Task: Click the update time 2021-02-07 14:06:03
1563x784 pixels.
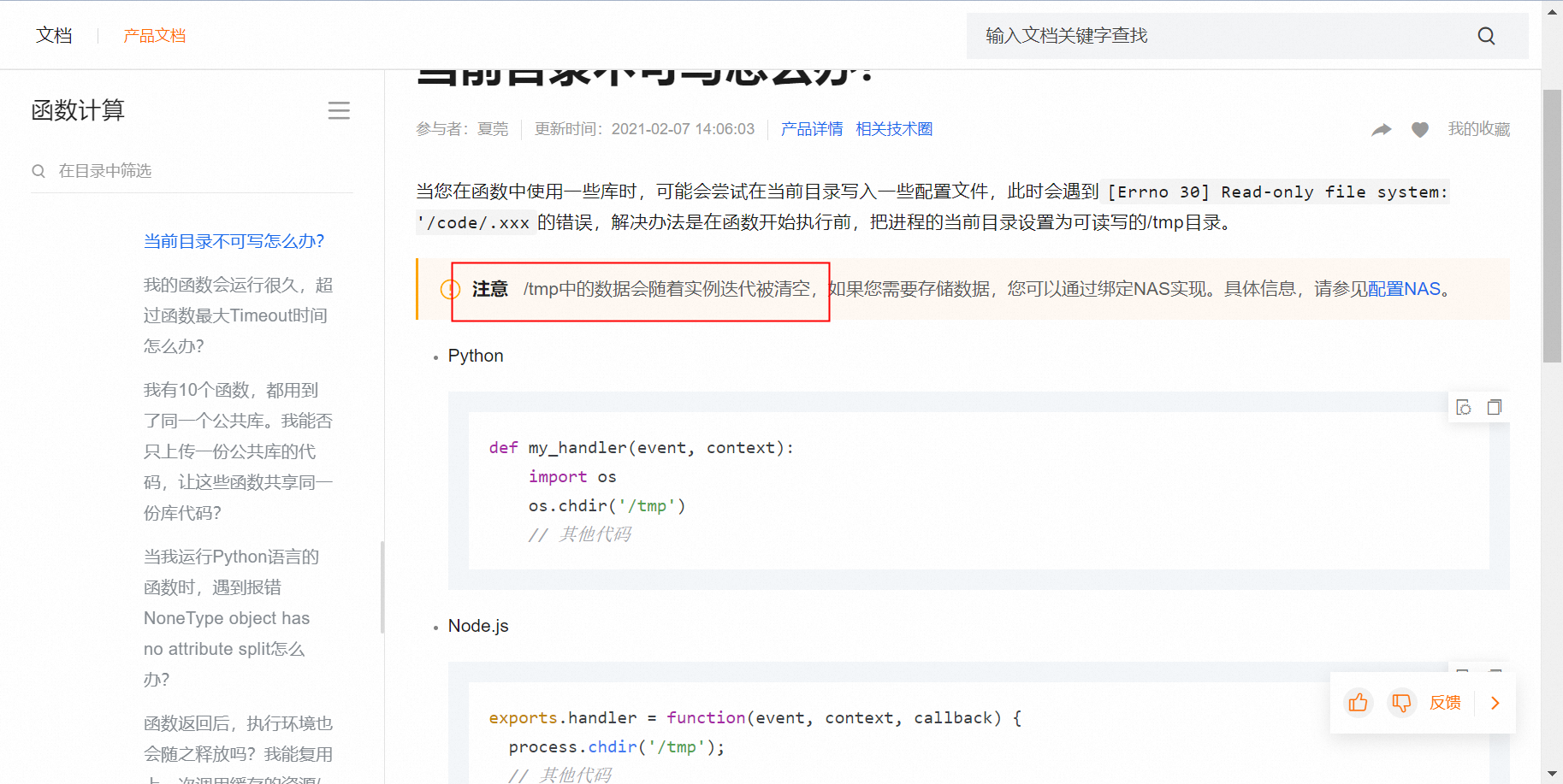Action: pos(683,129)
